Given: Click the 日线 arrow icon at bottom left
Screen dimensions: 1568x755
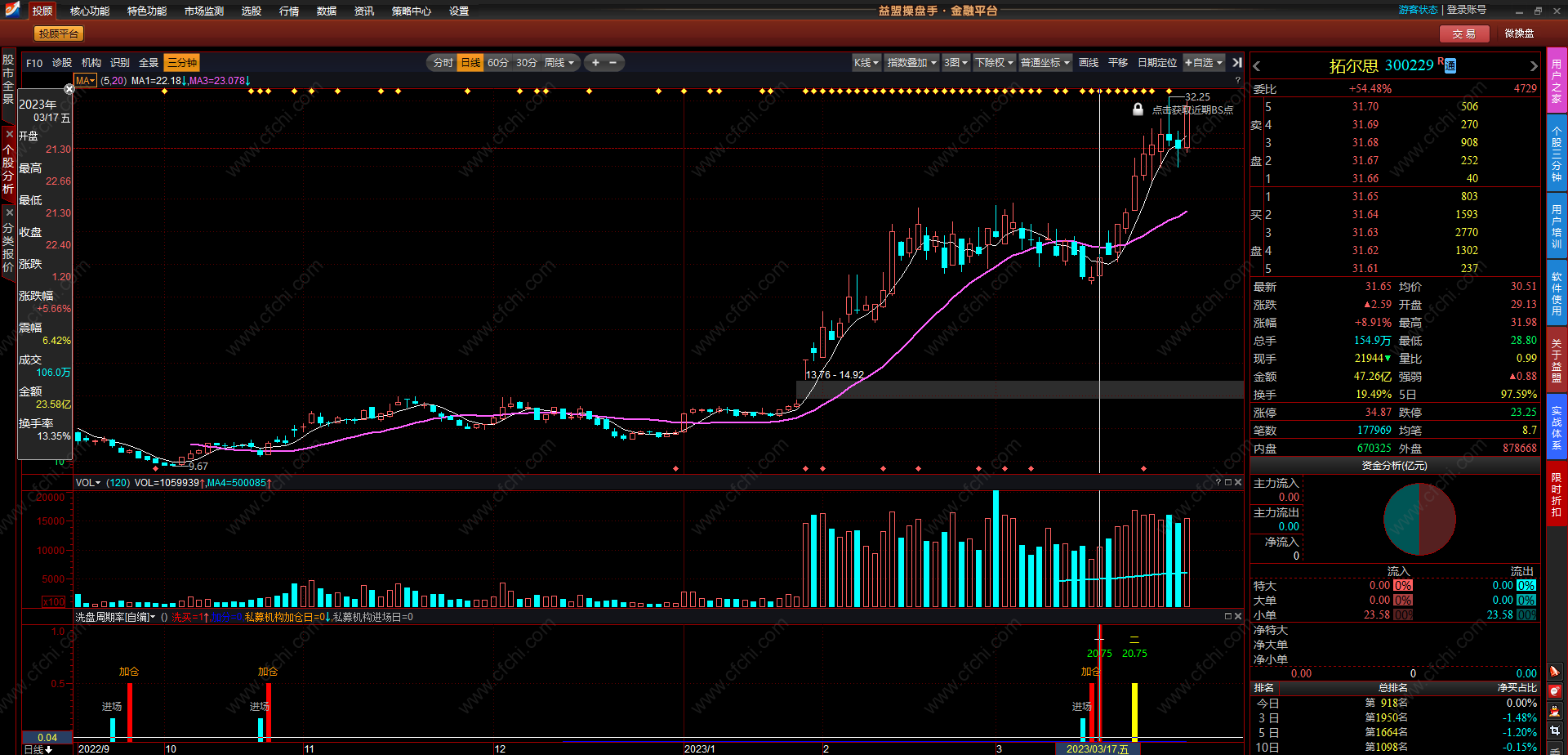Looking at the screenshot, I should [x=48, y=748].
